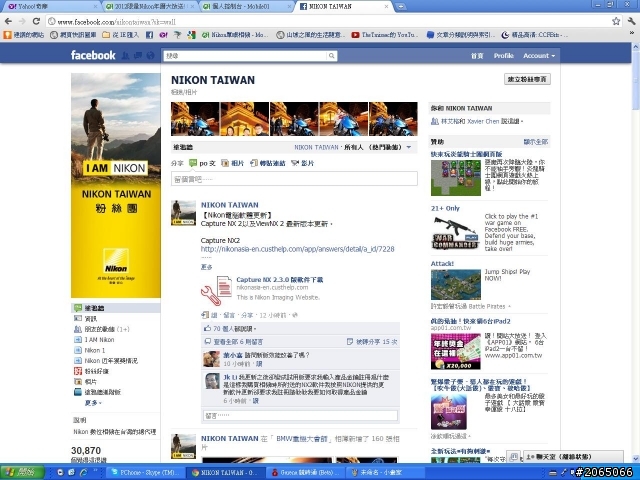Screen dimensions: 640x480
Task: Switch to the Yahoo browser tab
Action: click(x=50, y=7)
